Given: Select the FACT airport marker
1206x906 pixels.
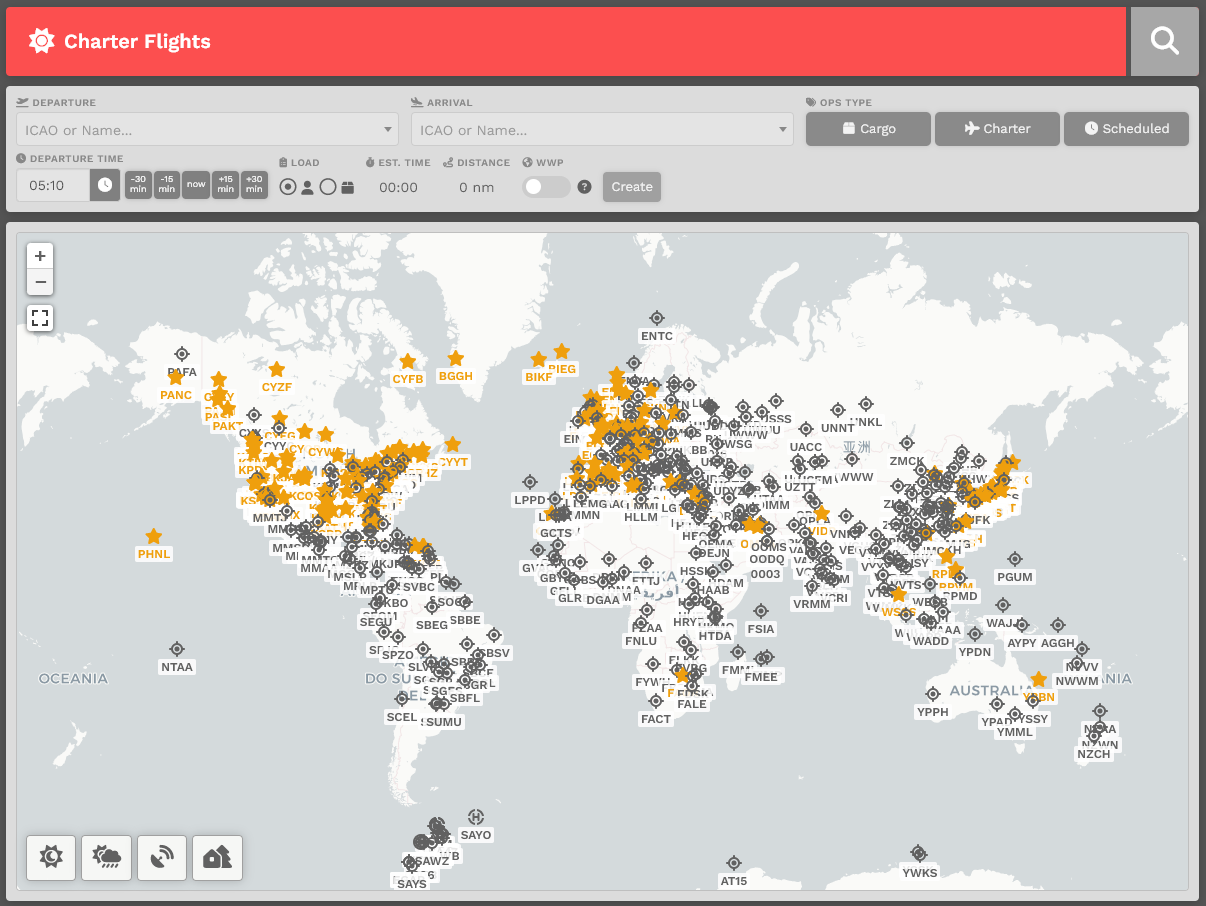Looking at the screenshot, I should coord(656,702).
